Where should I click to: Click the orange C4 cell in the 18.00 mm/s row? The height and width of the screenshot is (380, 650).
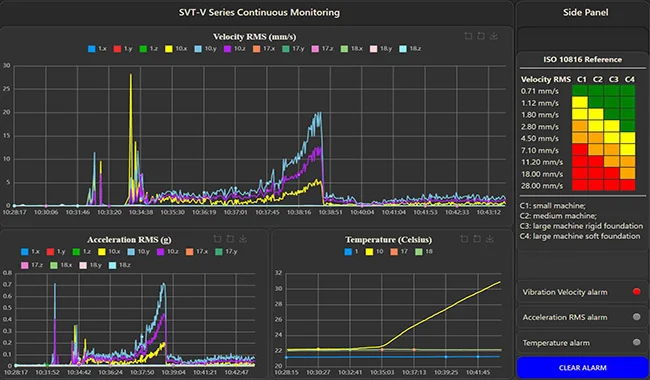click(x=628, y=174)
